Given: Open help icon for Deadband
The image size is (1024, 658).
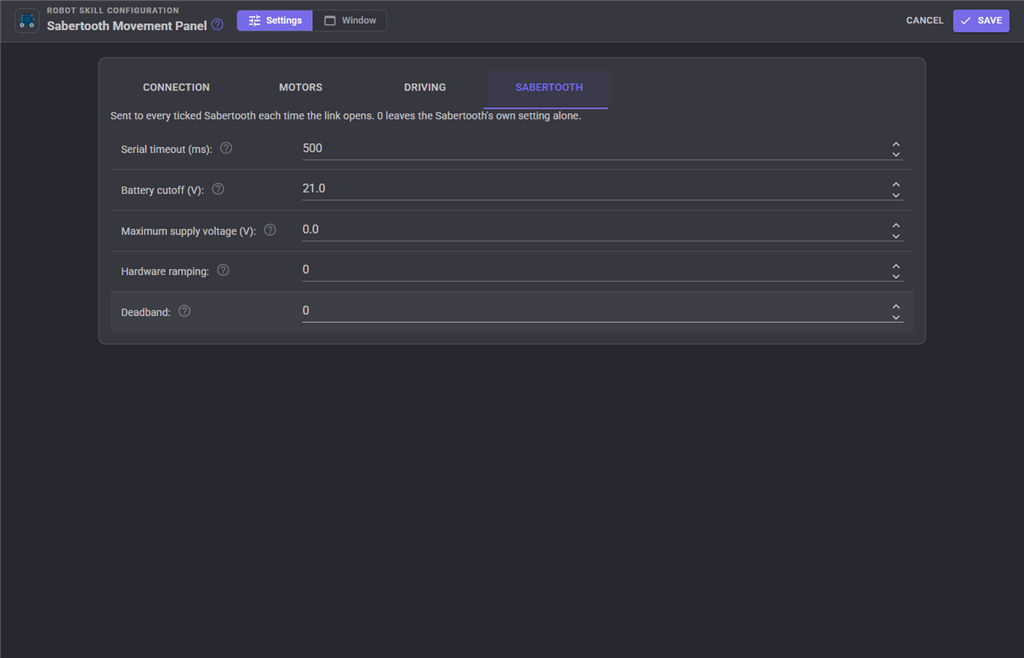Looking at the screenshot, I should pos(185,311).
